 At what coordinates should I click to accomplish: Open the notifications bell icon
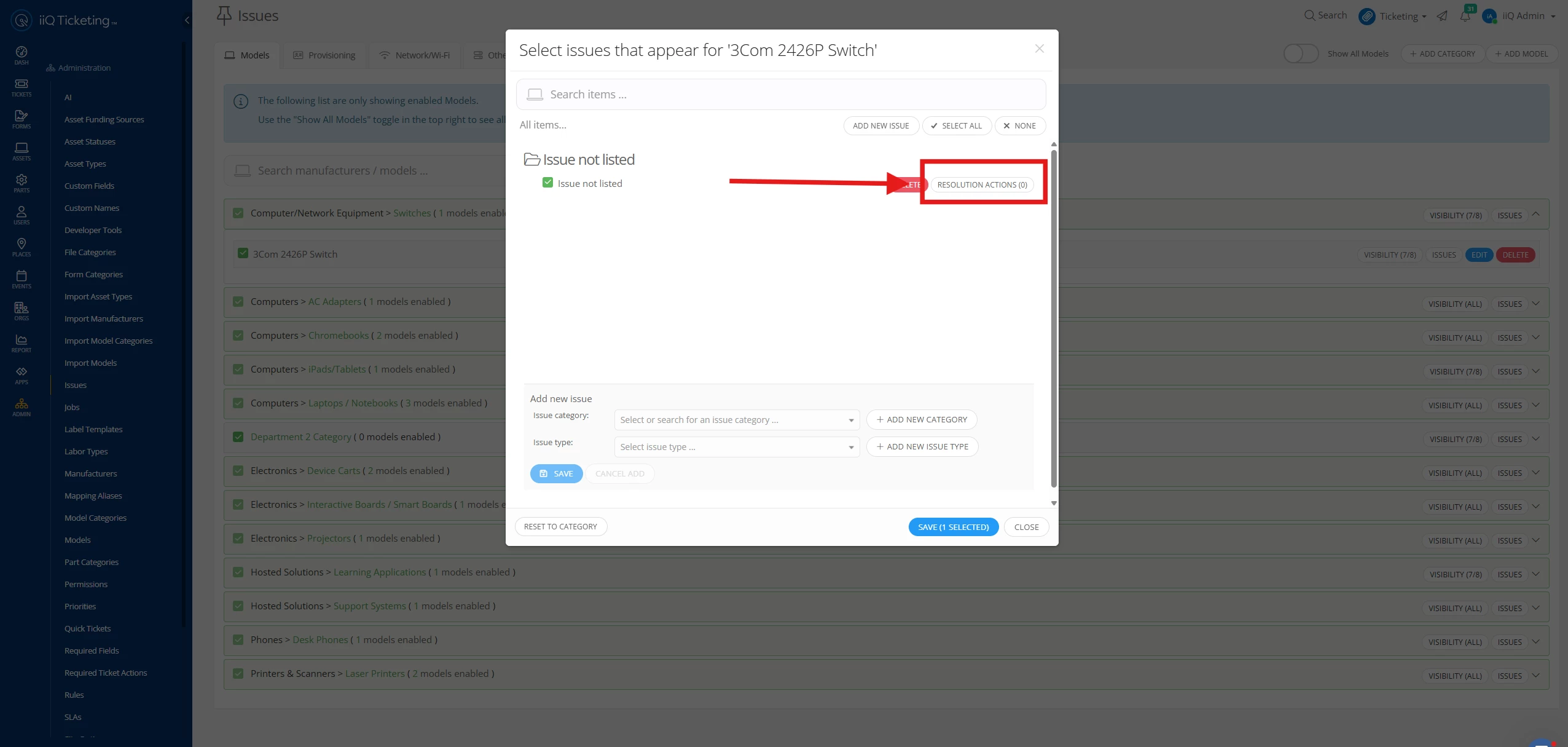click(1465, 16)
